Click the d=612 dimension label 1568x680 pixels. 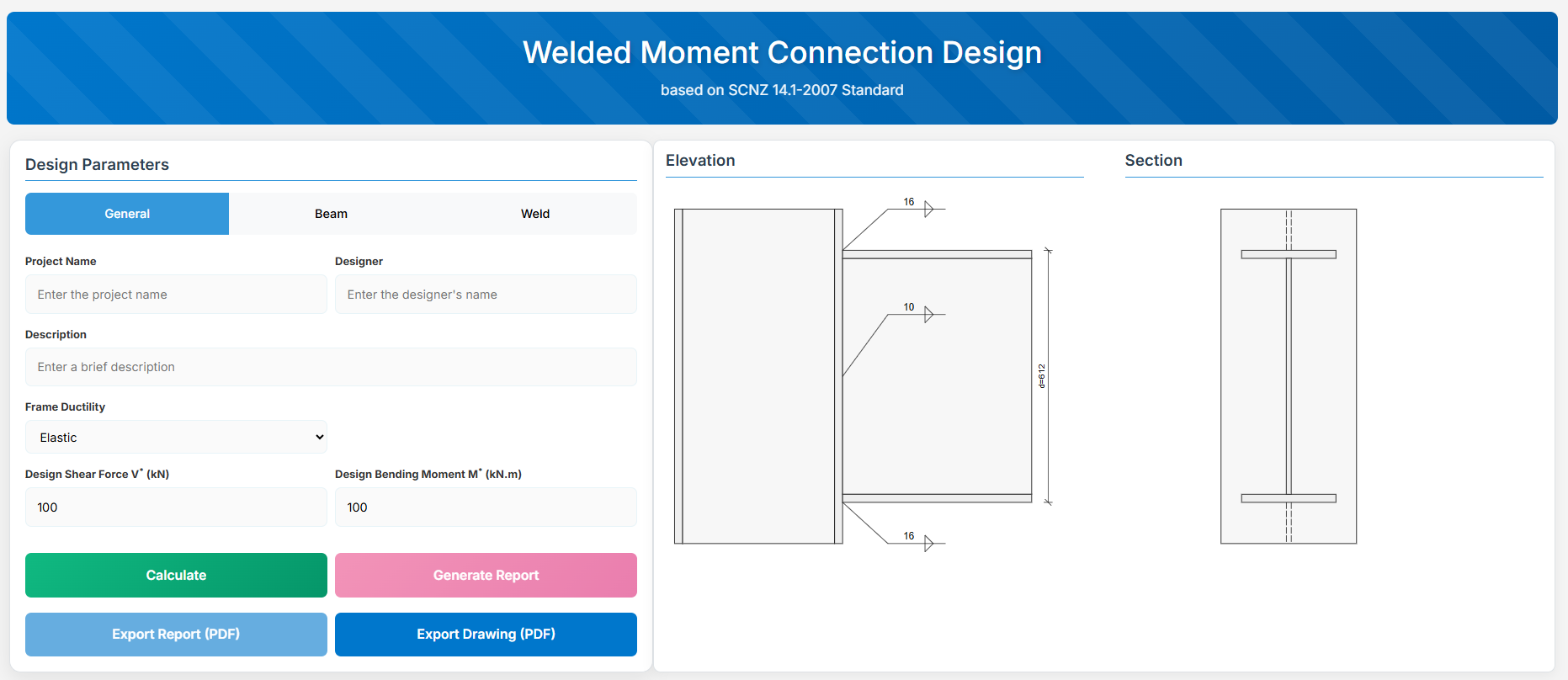coord(1042,376)
